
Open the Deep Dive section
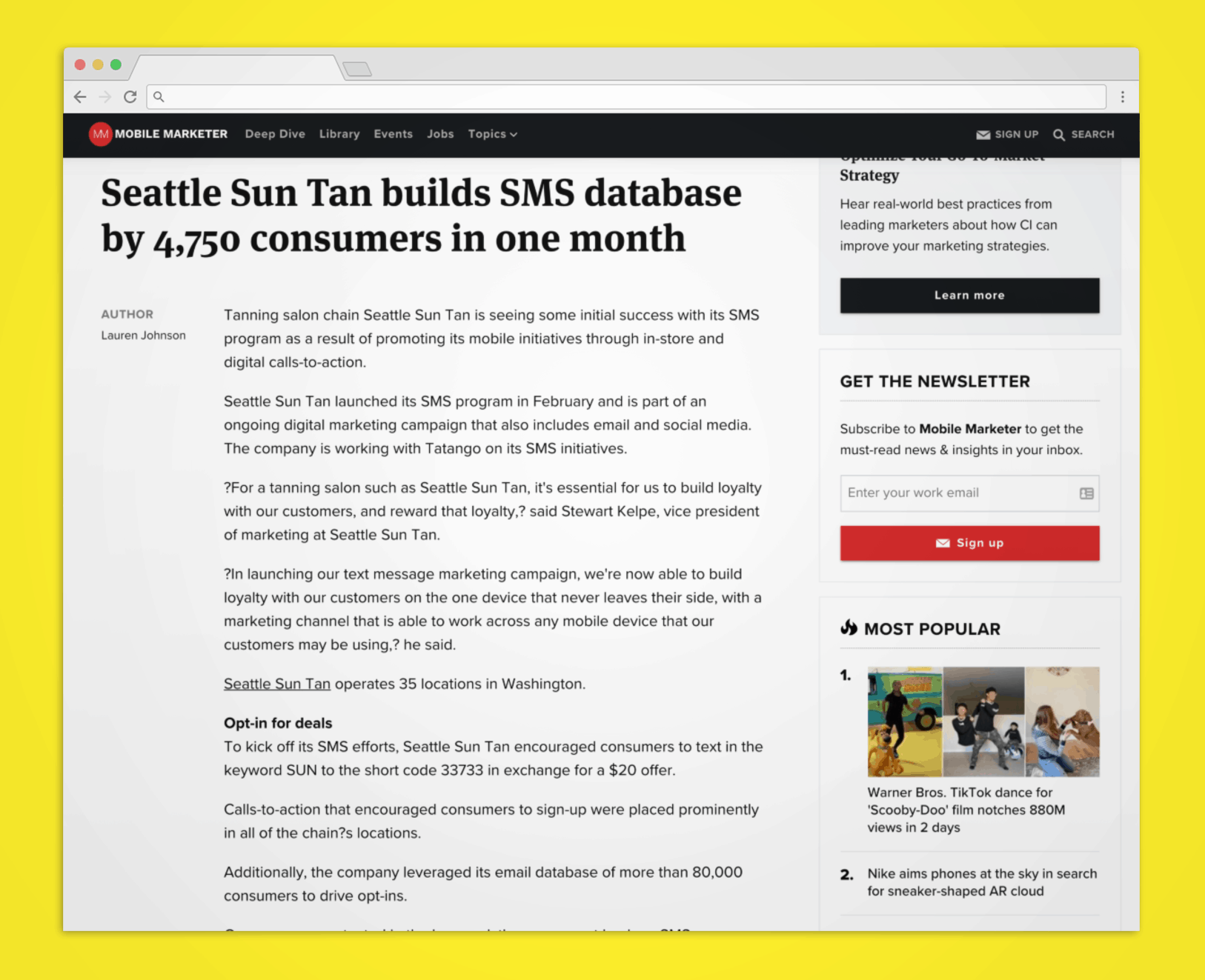(275, 134)
